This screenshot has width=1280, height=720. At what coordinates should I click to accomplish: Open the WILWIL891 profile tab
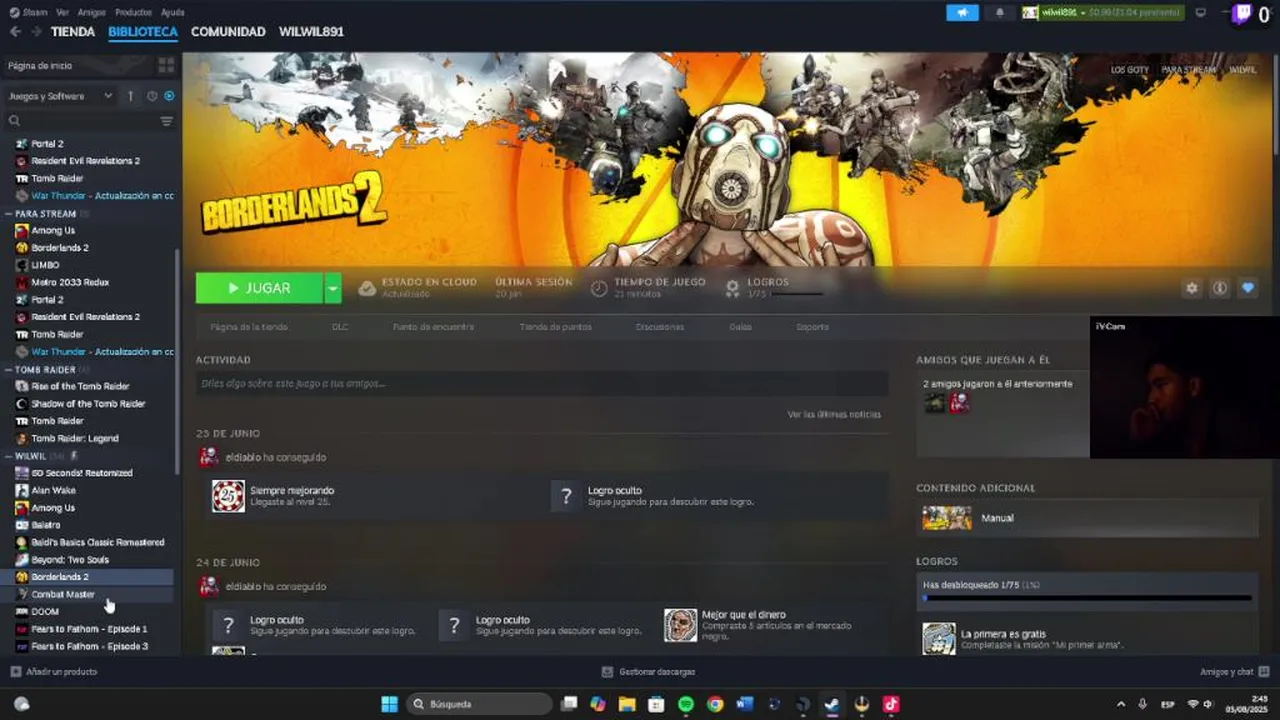pyautogui.click(x=311, y=32)
